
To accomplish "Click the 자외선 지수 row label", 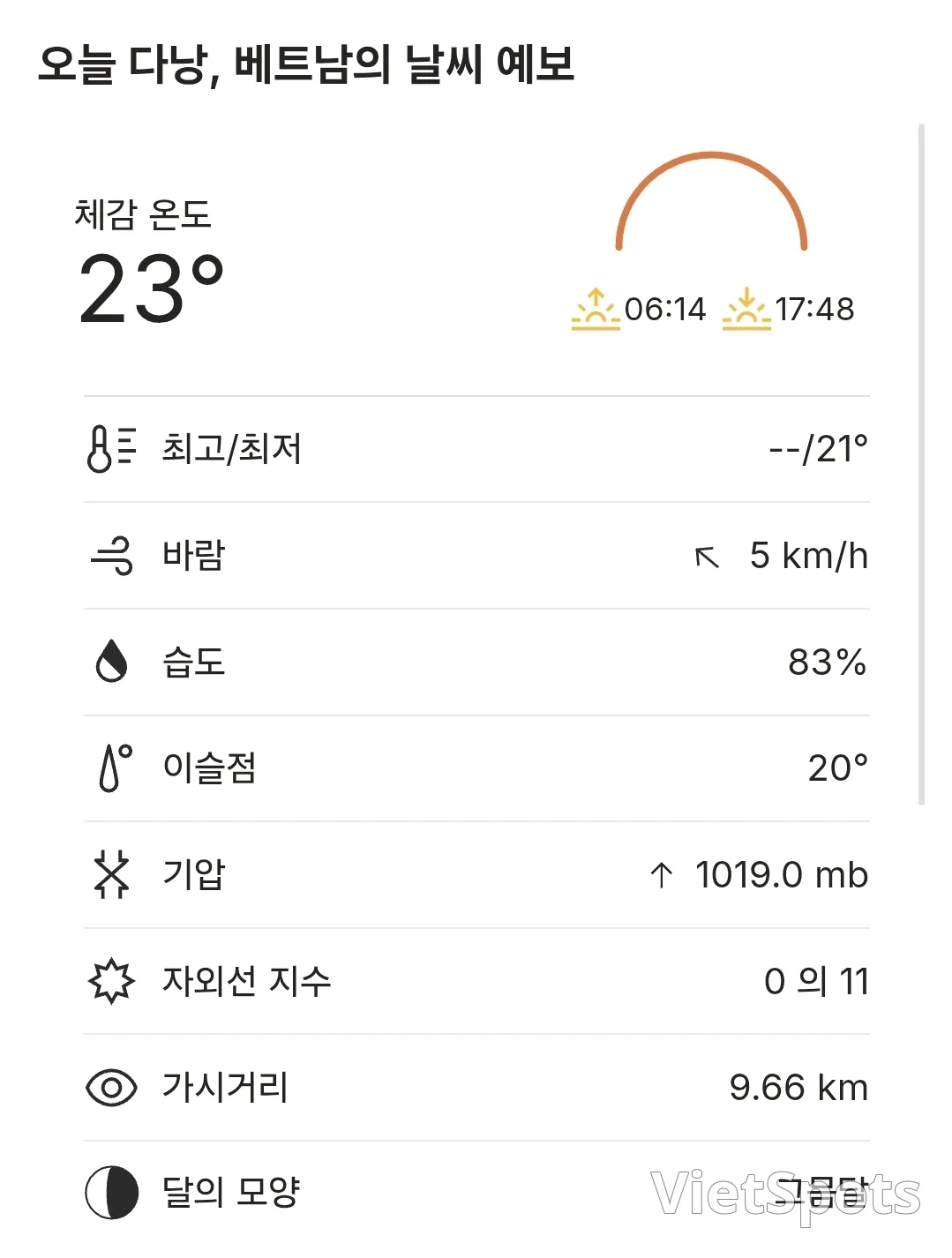I will [x=247, y=981].
